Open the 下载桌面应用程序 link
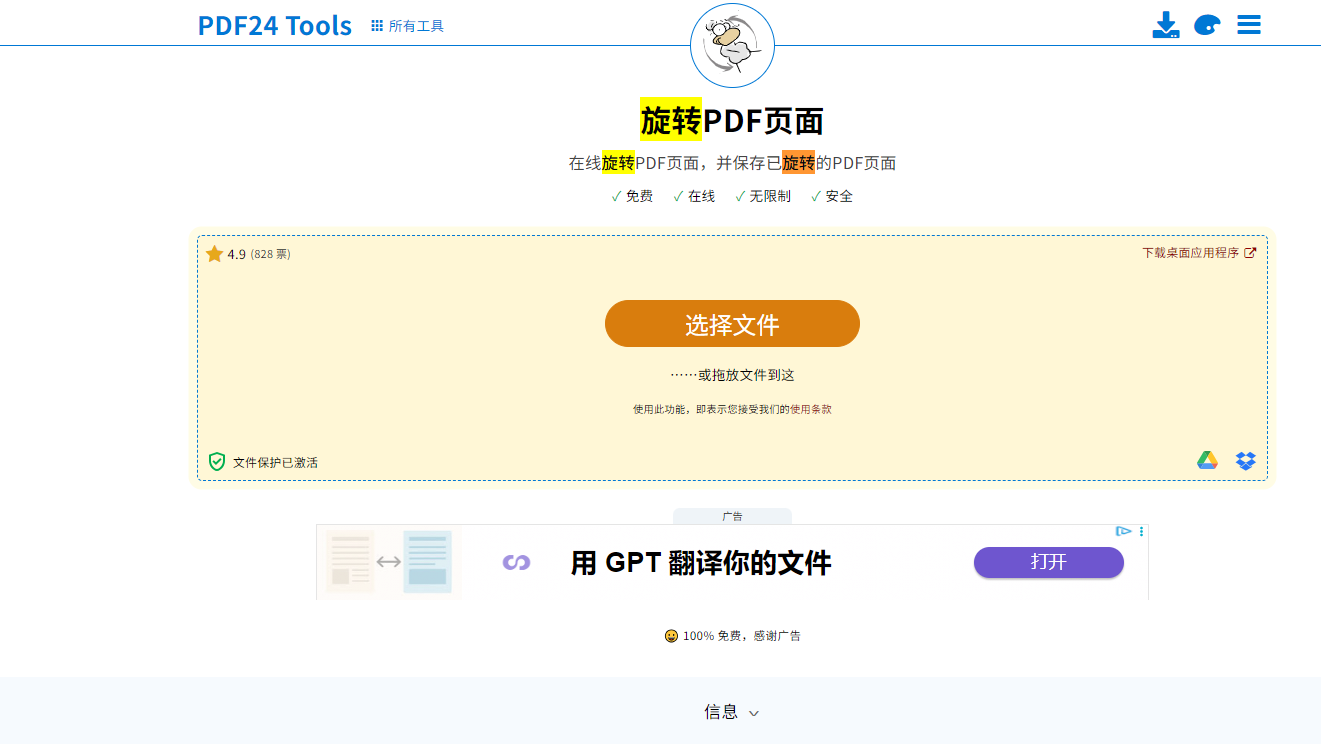Image resolution: width=1321 pixels, height=754 pixels. point(1198,253)
